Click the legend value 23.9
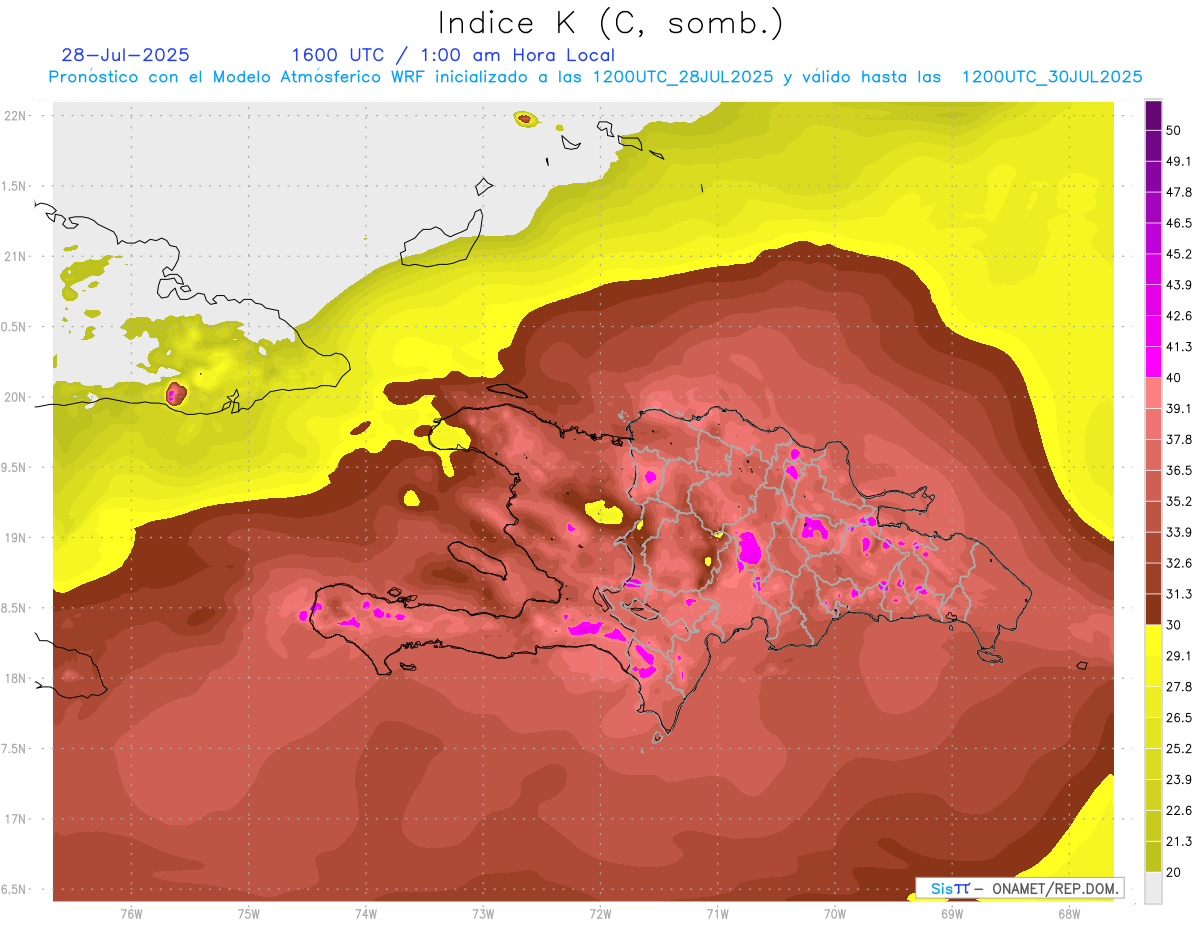 click(1178, 779)
